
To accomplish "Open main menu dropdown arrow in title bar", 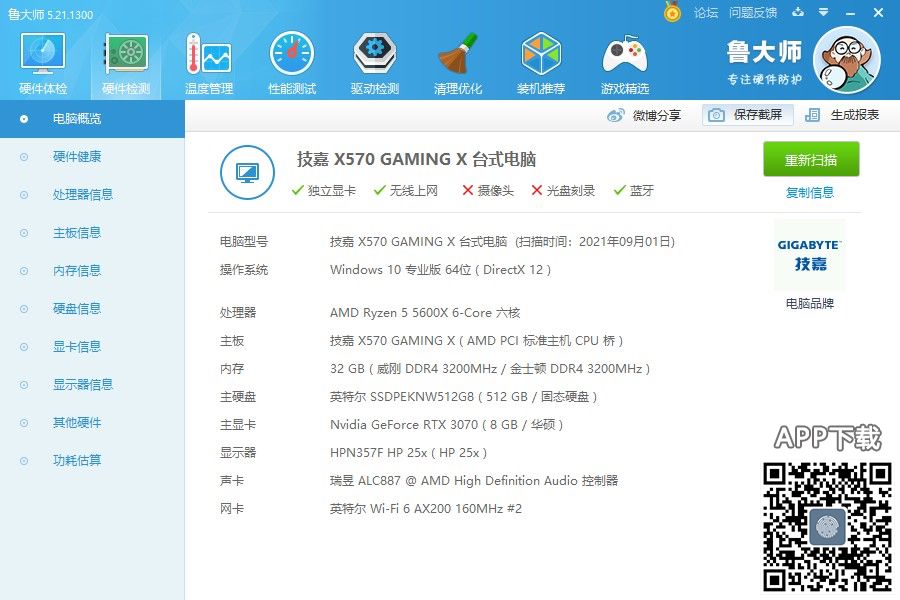I will tap(824, 13).
